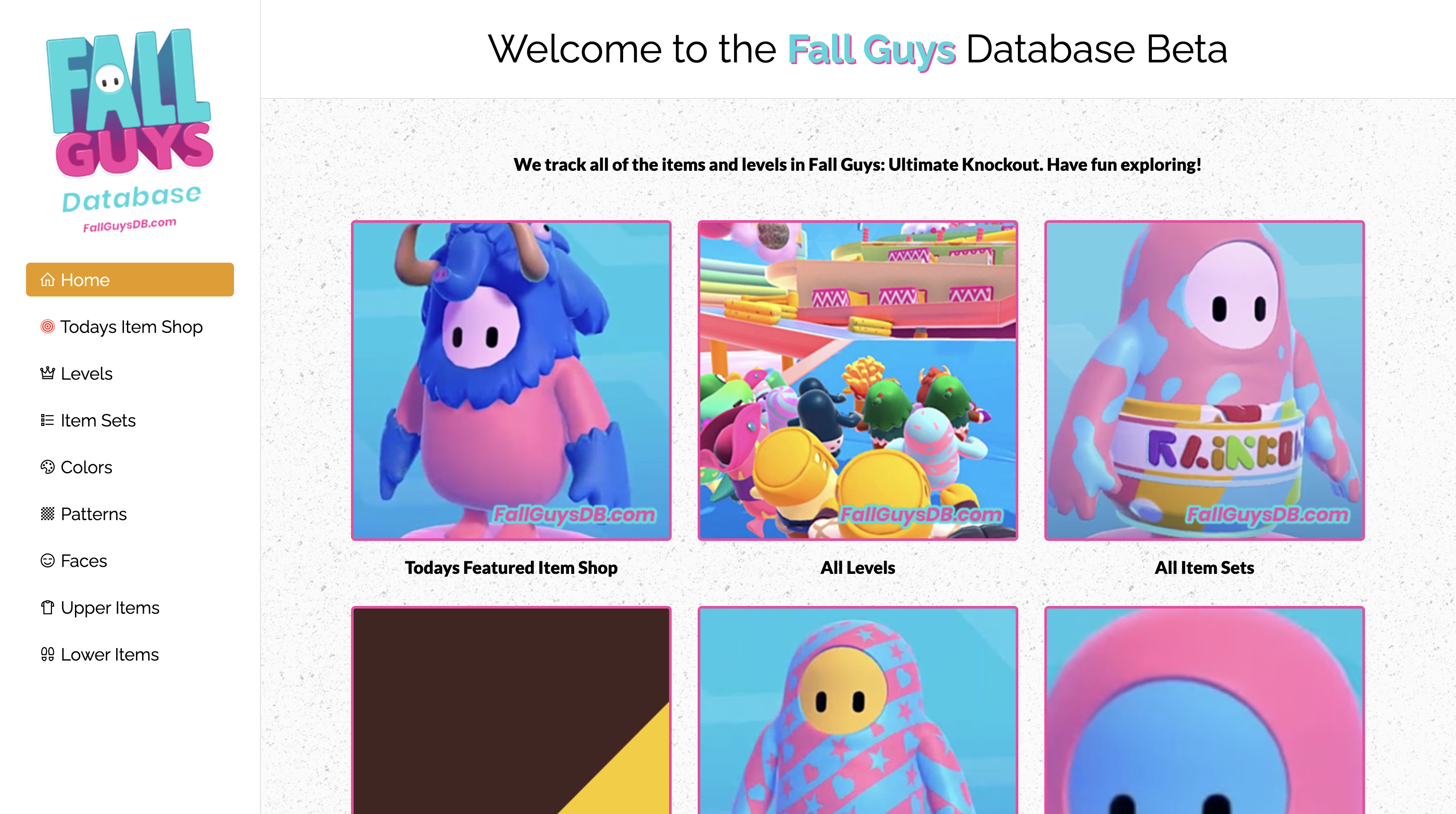Screen dimensions: 1456x814
Task: Click the checkered Patterns icon
Action: (48, 514)
